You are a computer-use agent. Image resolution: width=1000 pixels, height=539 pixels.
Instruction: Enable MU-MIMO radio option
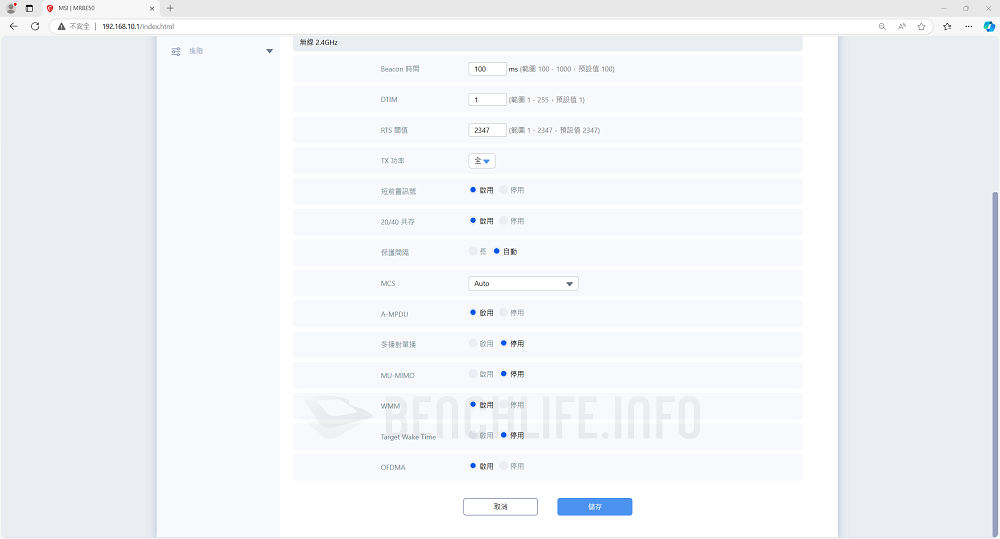(x=473, y=374)
